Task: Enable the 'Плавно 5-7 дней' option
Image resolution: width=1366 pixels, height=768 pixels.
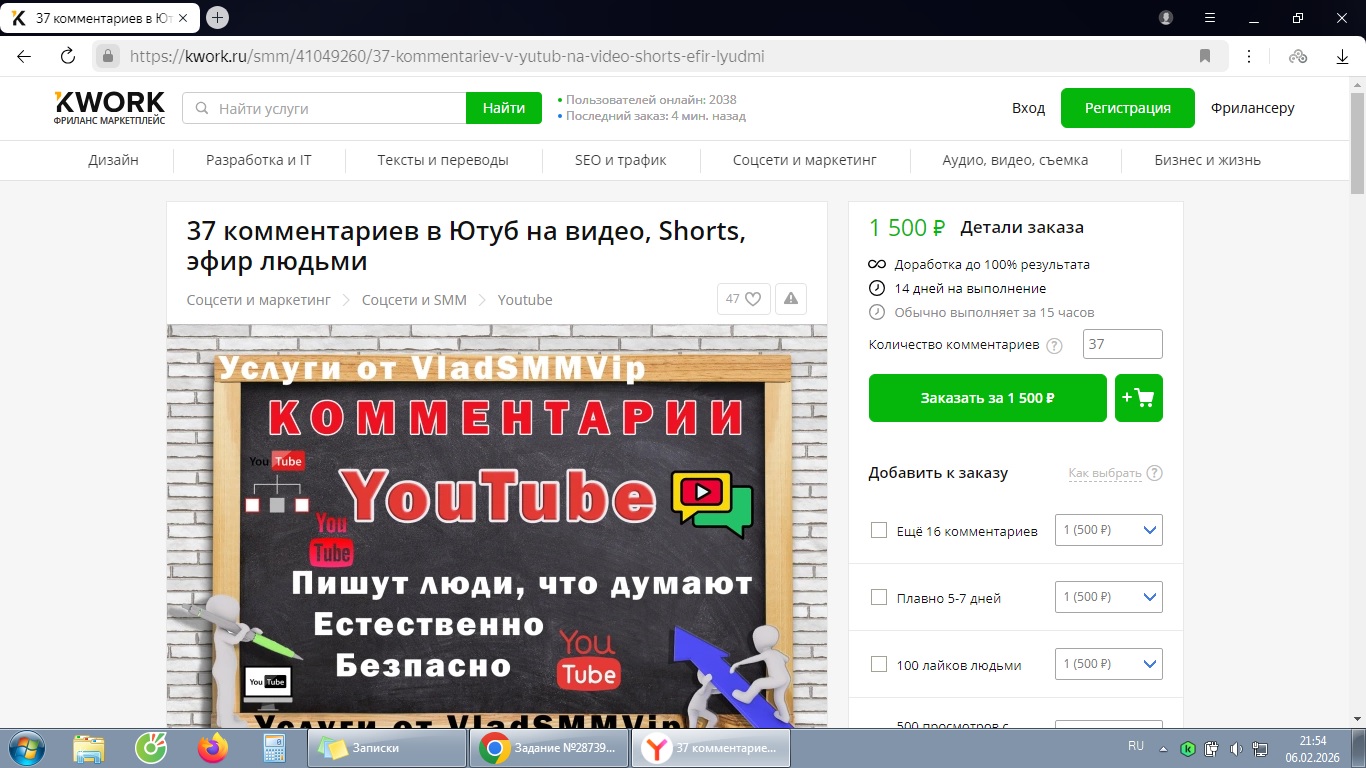Action: pyautogui.click(x=879, y=597)
